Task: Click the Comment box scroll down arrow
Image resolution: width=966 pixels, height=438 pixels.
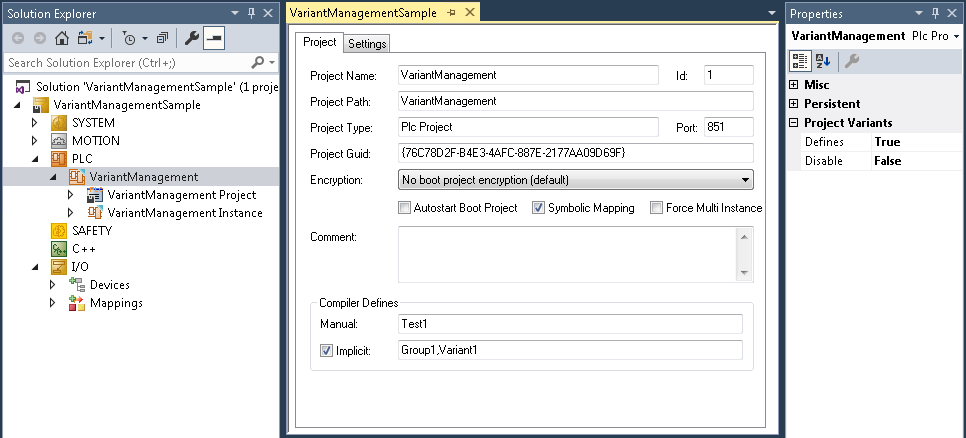Action: [x=744, y=273]
